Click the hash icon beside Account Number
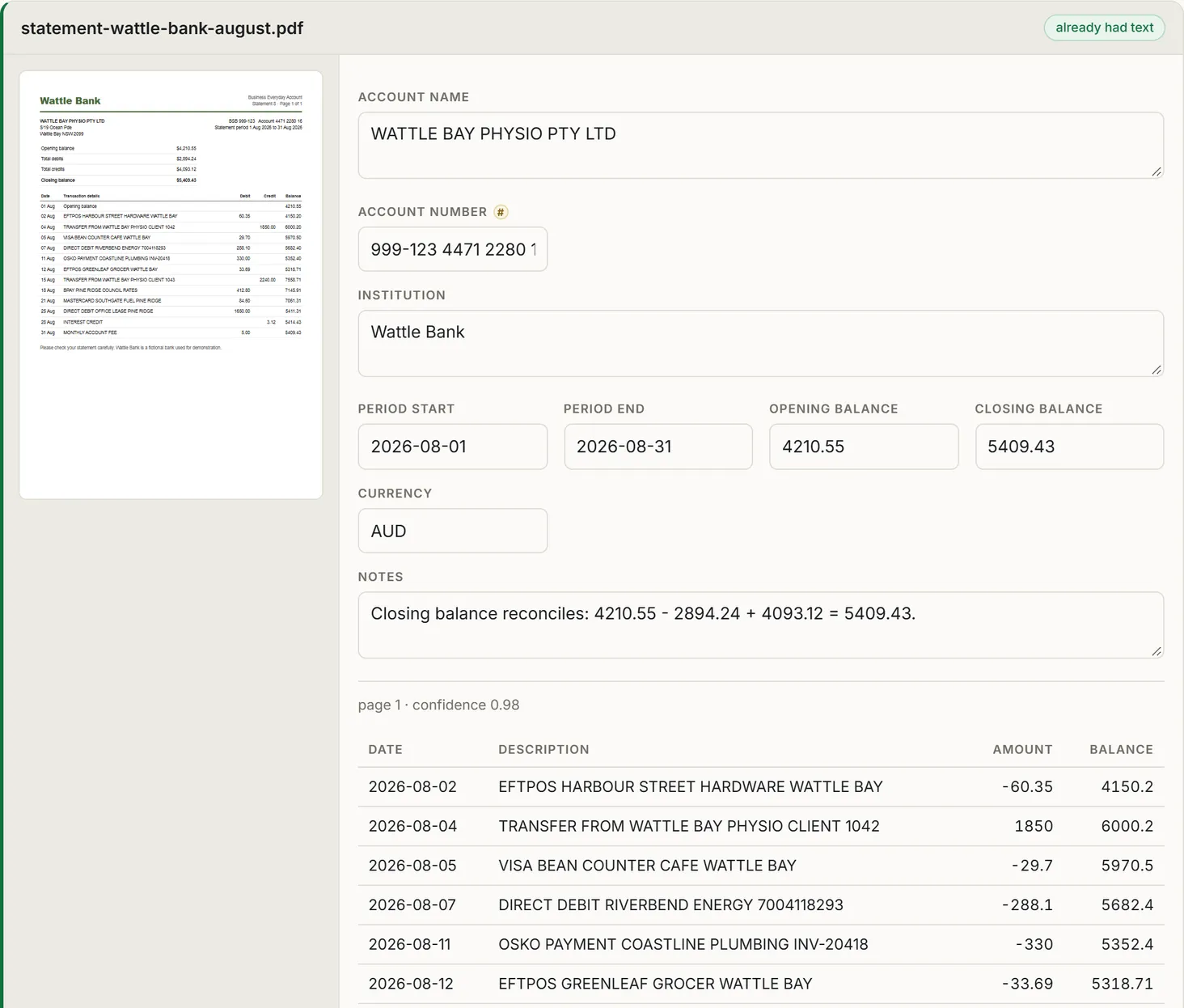1184x1008 pixels. (x=501, y=212)
